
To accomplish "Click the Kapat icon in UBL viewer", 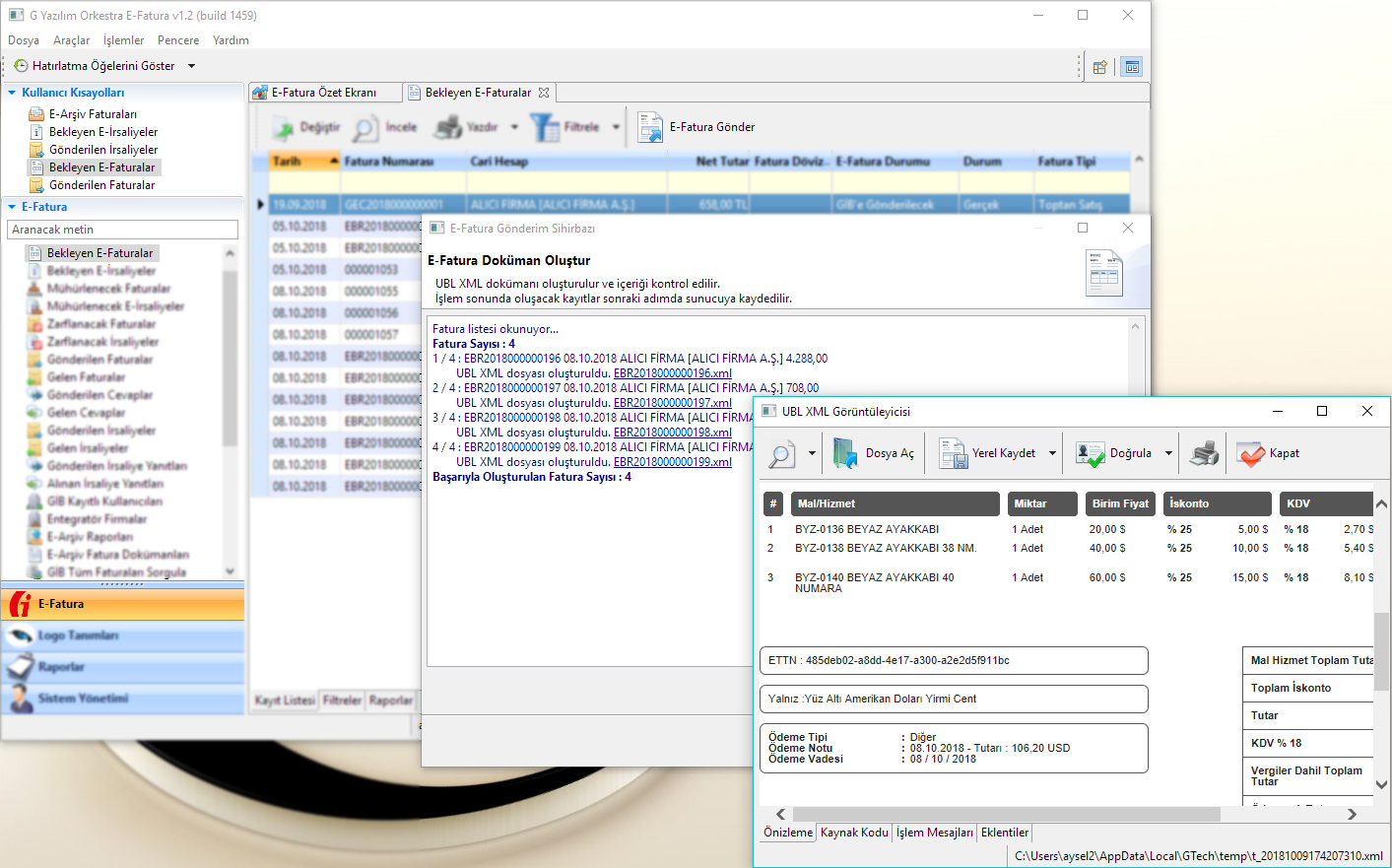I will pos(1251,453).
